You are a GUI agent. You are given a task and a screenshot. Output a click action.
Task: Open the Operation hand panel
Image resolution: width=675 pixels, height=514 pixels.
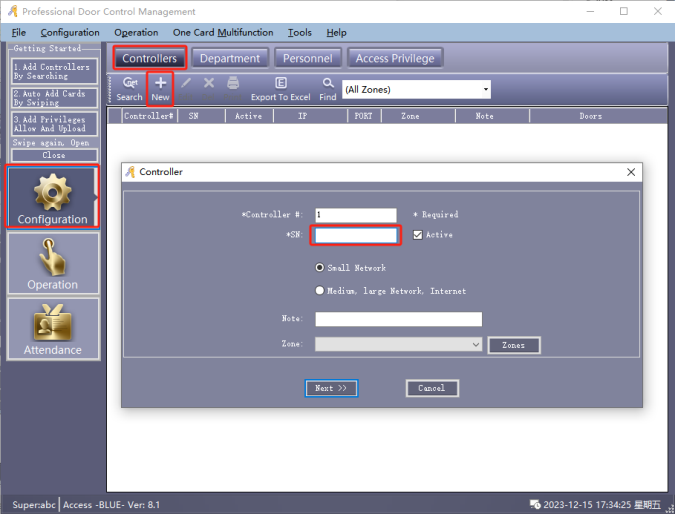[52, 264]
